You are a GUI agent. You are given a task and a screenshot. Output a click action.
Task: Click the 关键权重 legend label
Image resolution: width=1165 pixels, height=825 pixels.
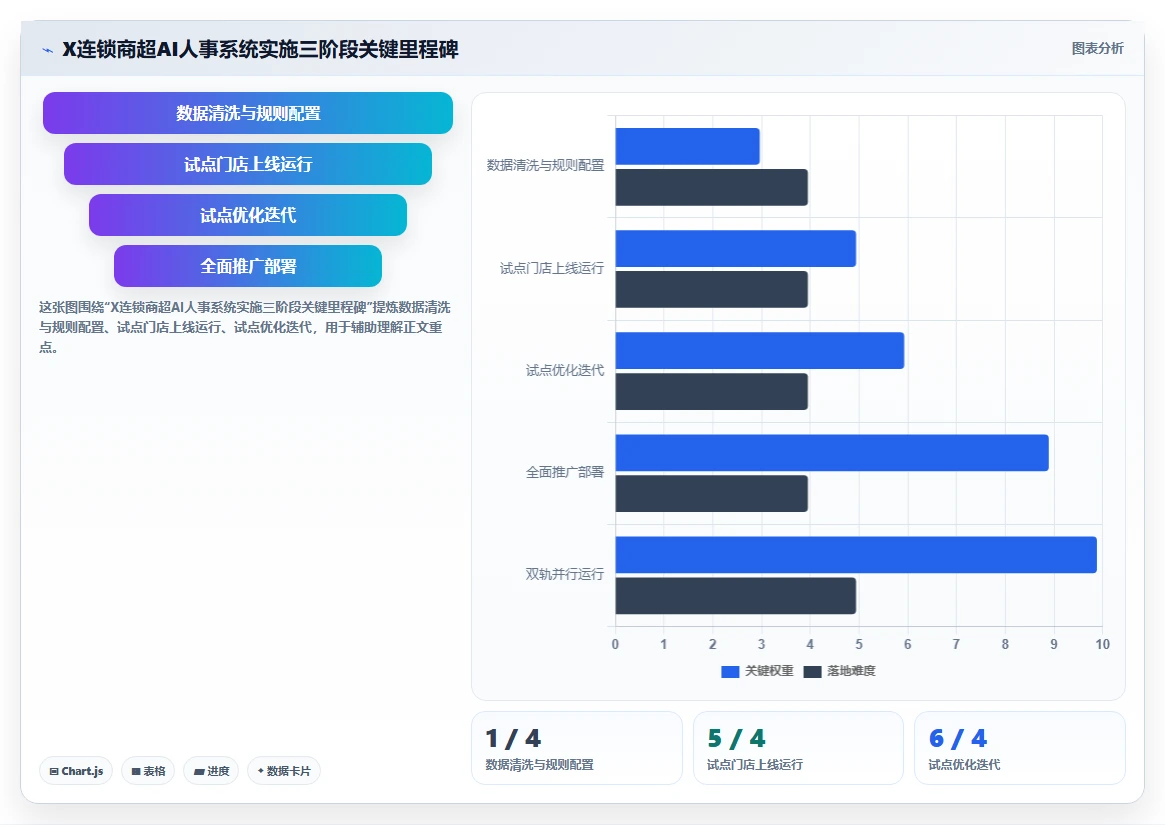pos(769,671)
